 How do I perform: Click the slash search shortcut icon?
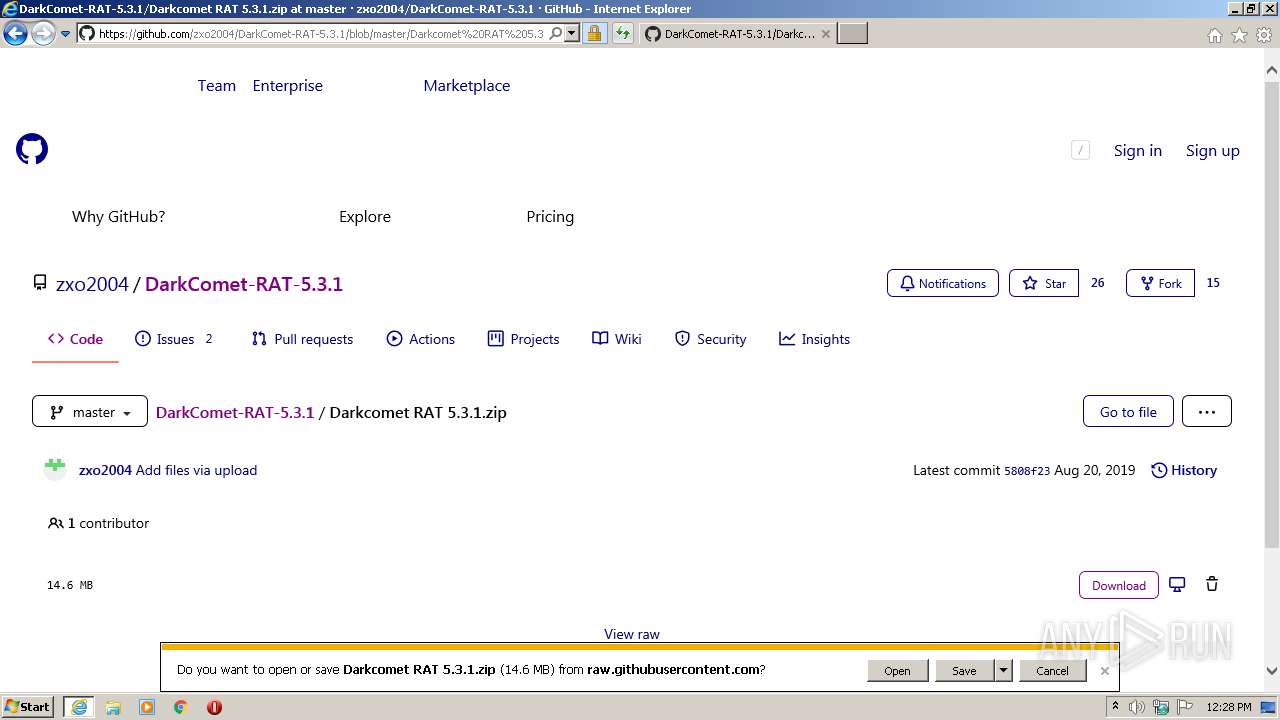pyautogui.click(x=1080, y=150)
